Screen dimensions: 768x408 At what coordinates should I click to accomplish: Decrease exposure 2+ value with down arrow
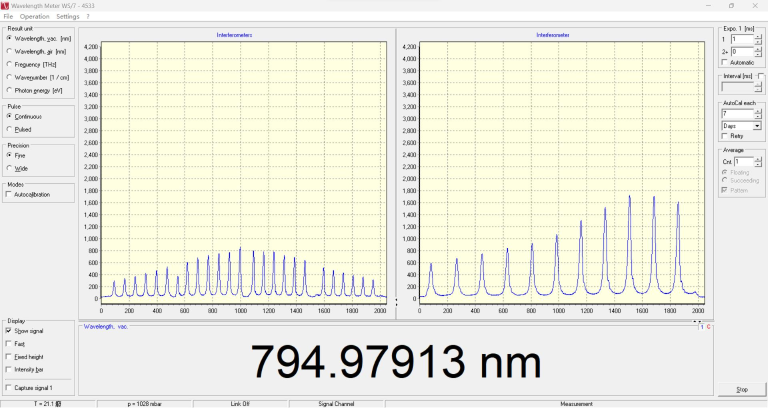tap(758, 54)
